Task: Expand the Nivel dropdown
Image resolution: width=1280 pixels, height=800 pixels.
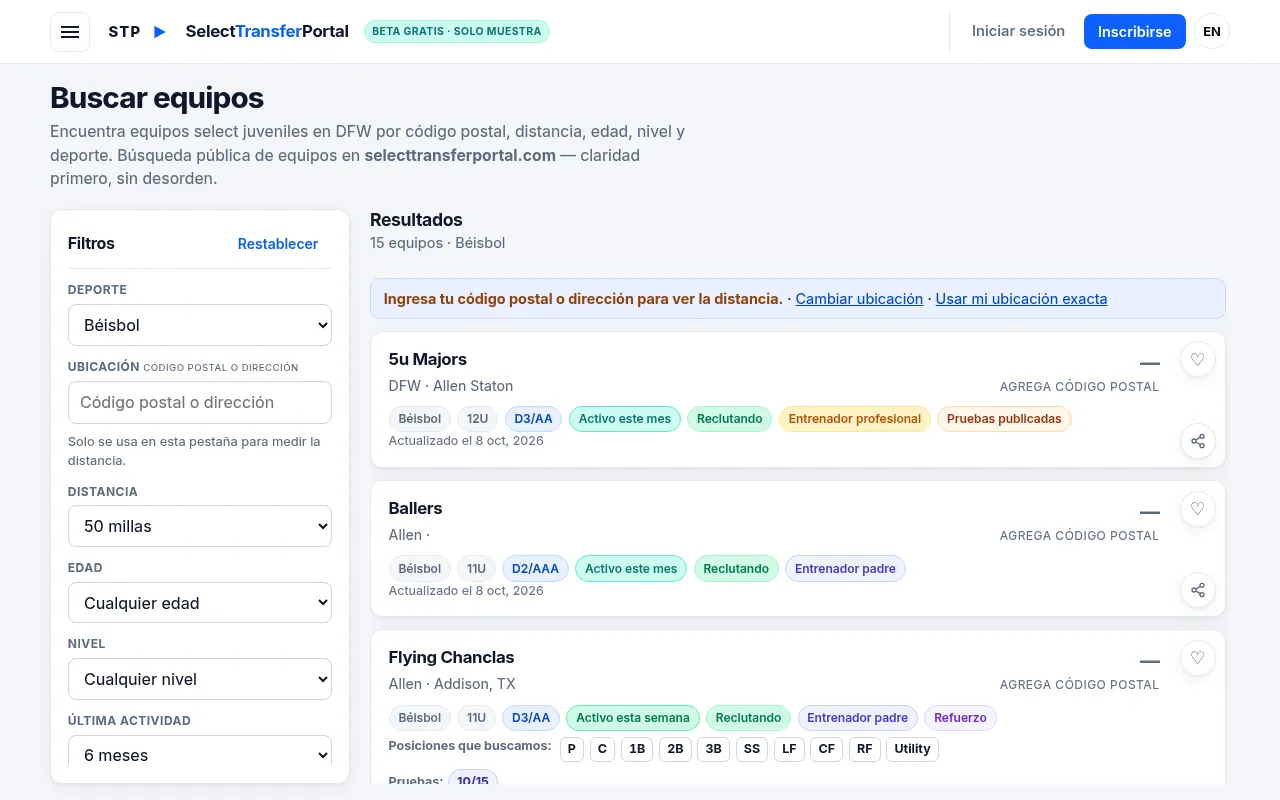Action: tap(200, 679)
